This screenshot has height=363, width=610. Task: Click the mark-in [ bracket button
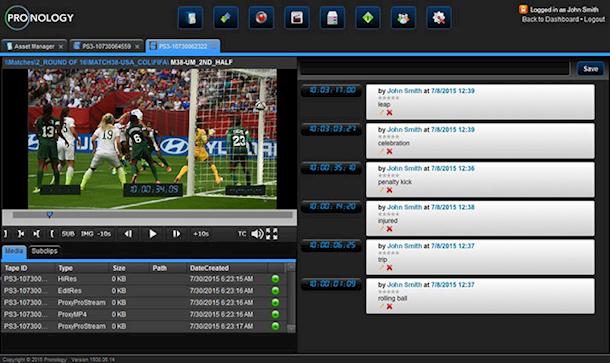coord(52,234)
